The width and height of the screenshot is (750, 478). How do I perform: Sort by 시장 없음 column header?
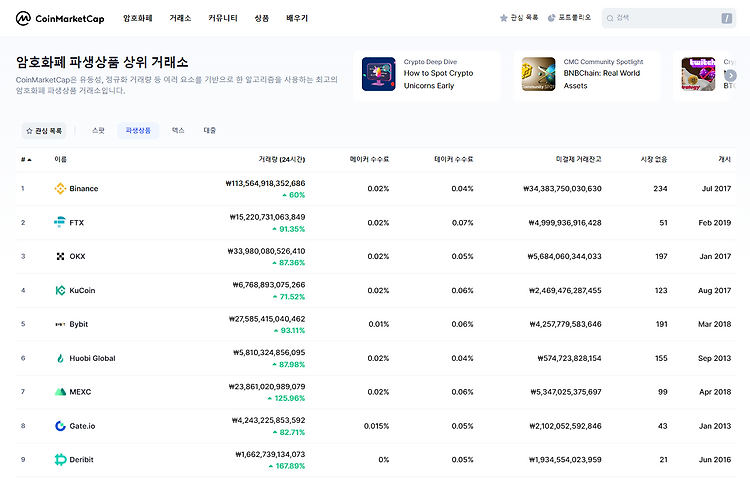[653, 159]
